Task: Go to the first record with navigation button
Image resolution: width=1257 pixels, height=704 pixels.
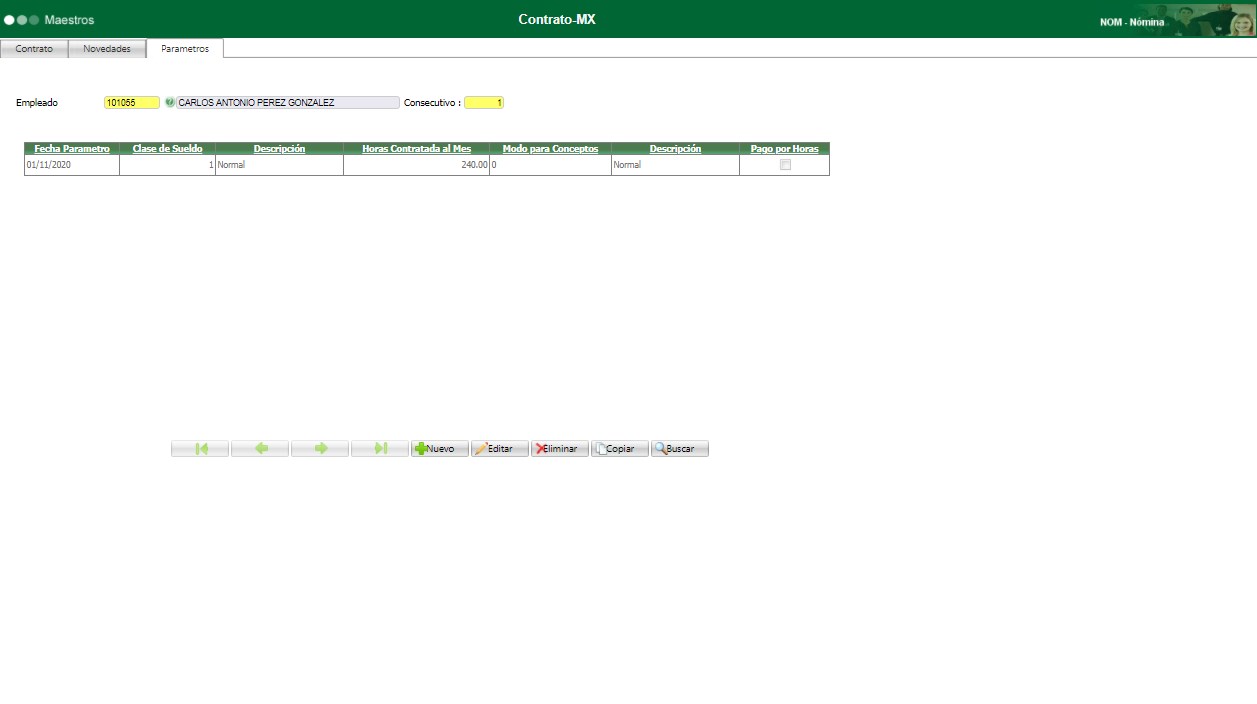Action: (200, 449)
